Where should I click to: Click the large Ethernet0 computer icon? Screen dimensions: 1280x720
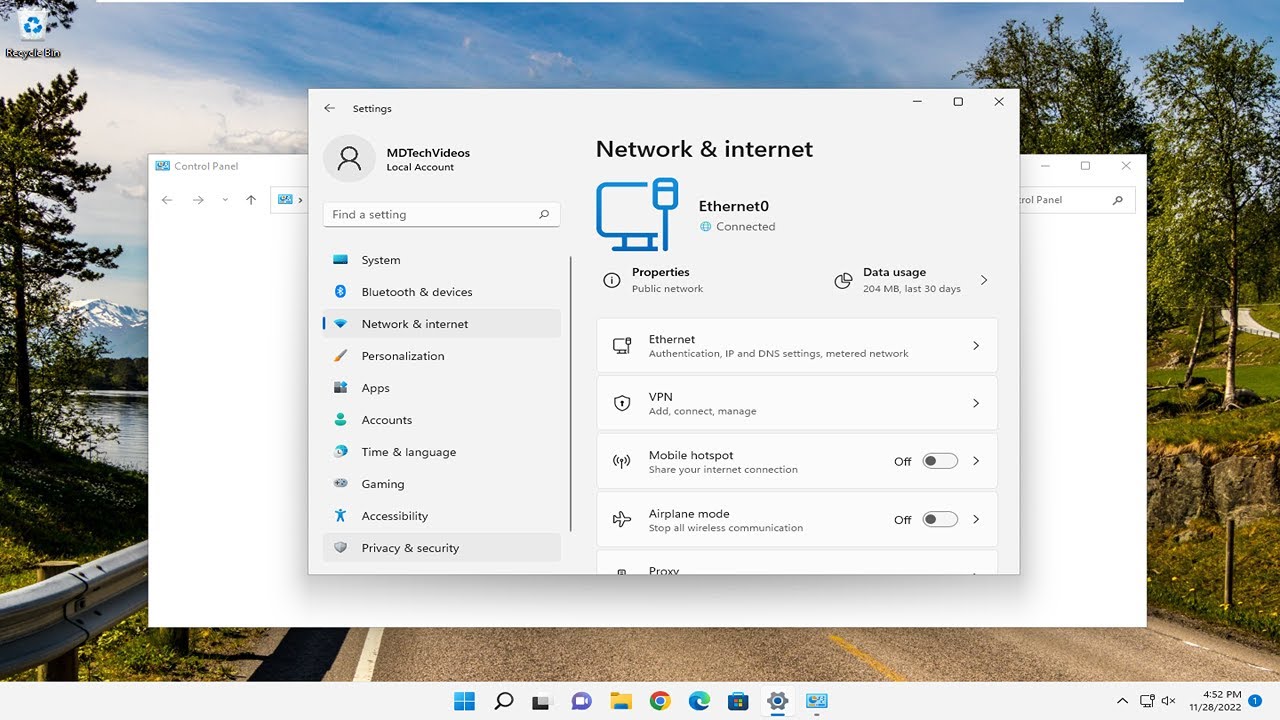click(637, 214)
